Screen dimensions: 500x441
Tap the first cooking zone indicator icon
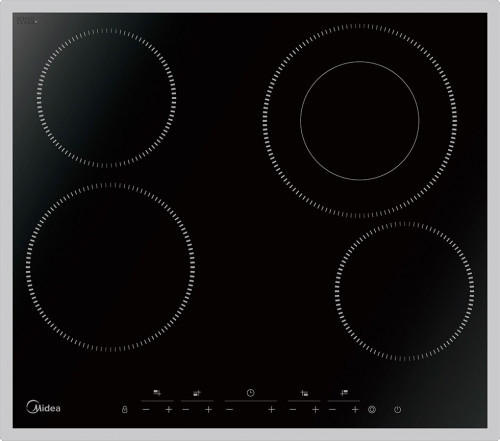point(157,393)
